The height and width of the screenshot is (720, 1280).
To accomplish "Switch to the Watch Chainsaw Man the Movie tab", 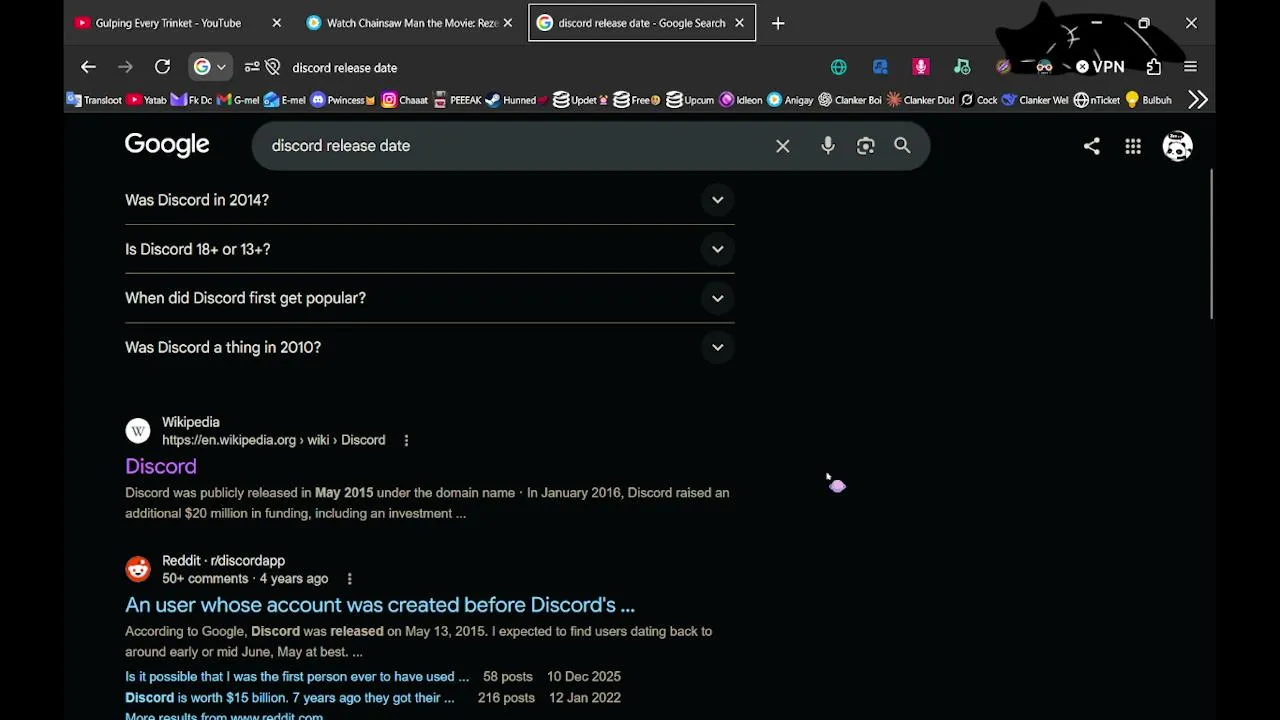I will click(411, 23).
